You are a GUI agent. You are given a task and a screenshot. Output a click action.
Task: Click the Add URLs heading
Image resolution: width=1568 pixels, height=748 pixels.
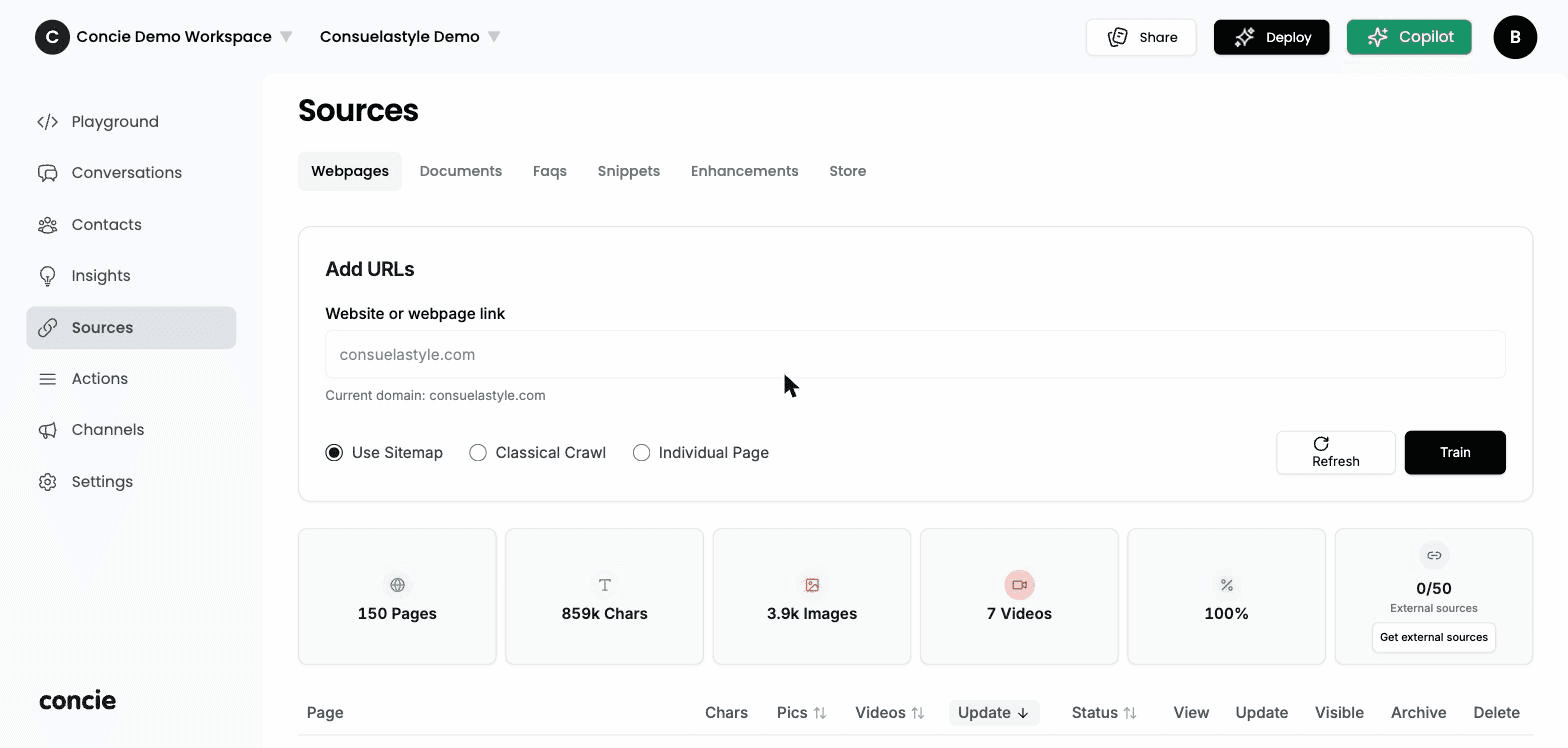(370, 269)
